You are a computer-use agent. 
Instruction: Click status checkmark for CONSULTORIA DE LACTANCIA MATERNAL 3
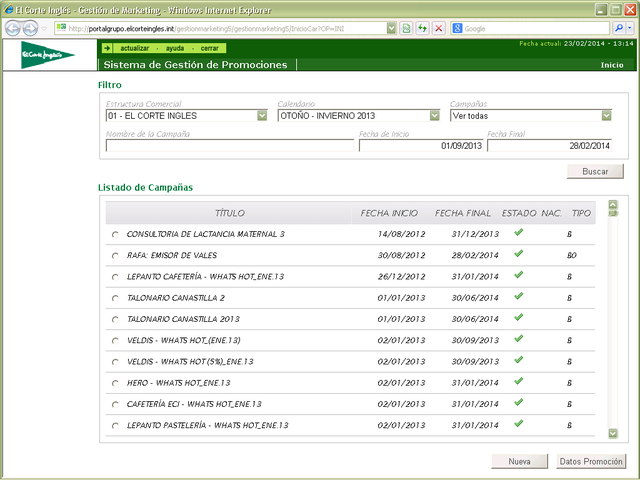pyautogui.click(x=518, y=232)
